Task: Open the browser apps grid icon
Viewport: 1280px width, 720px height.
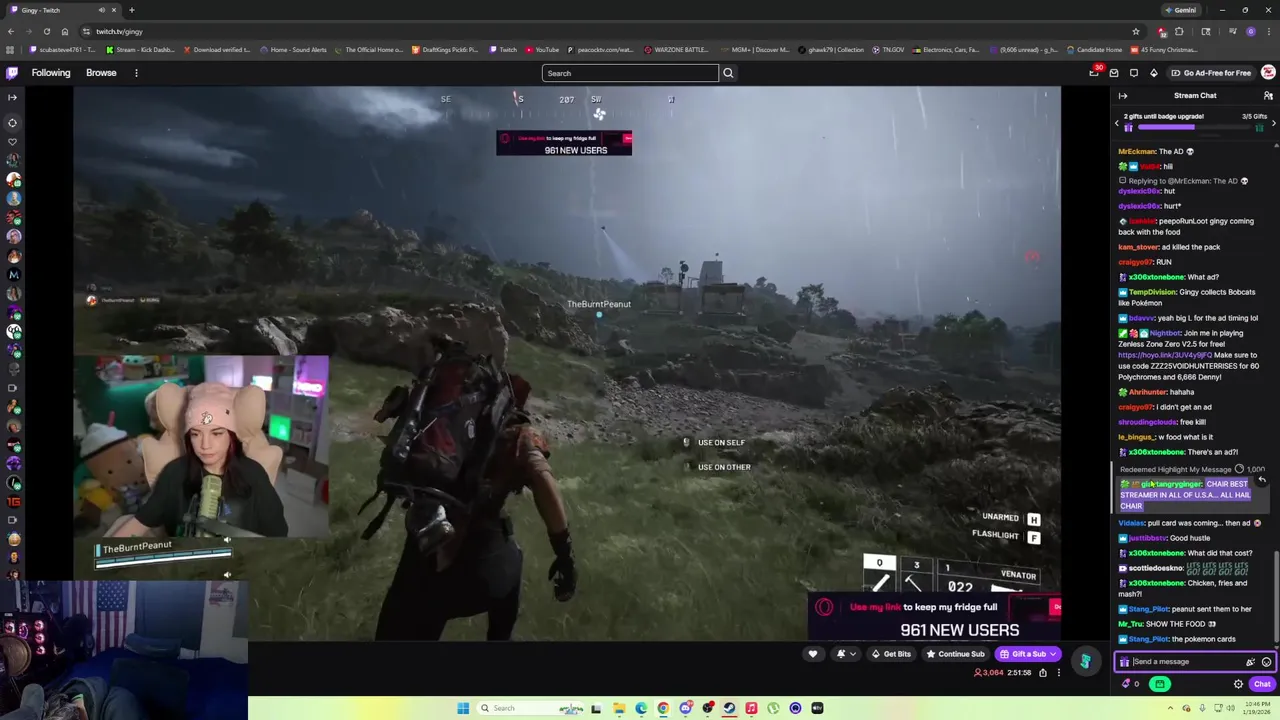Action: [x=11, y=50]
